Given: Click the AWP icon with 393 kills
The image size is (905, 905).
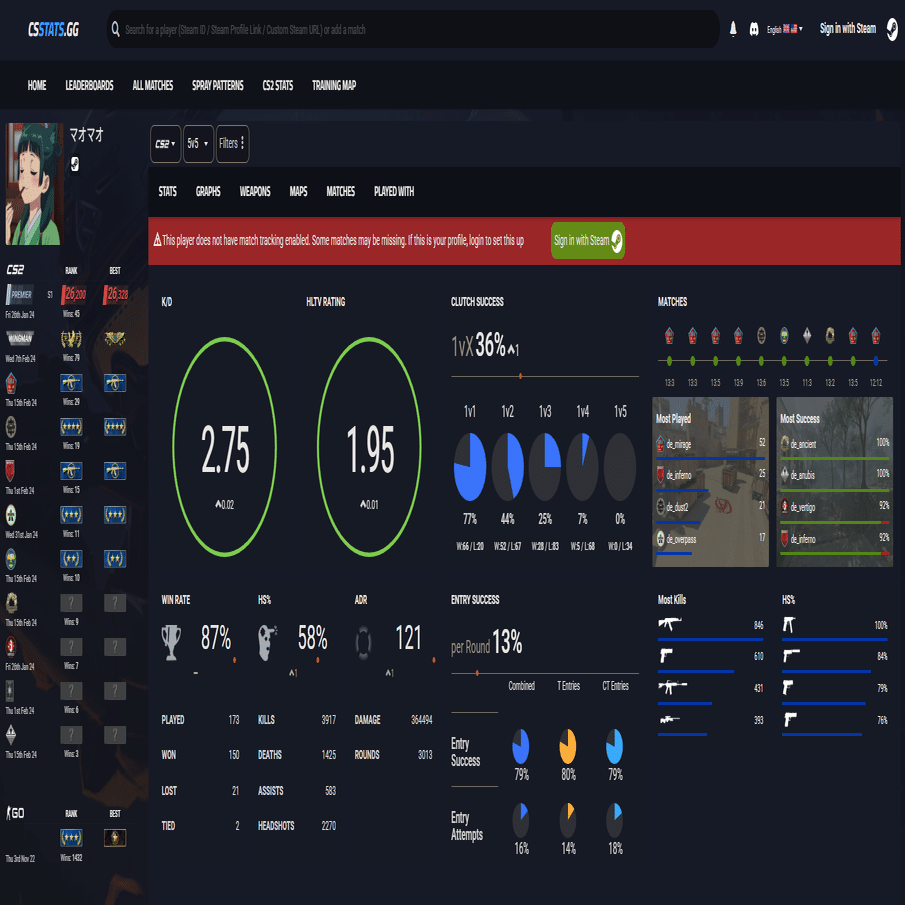Looking at the screenshot, I should 670,719.
